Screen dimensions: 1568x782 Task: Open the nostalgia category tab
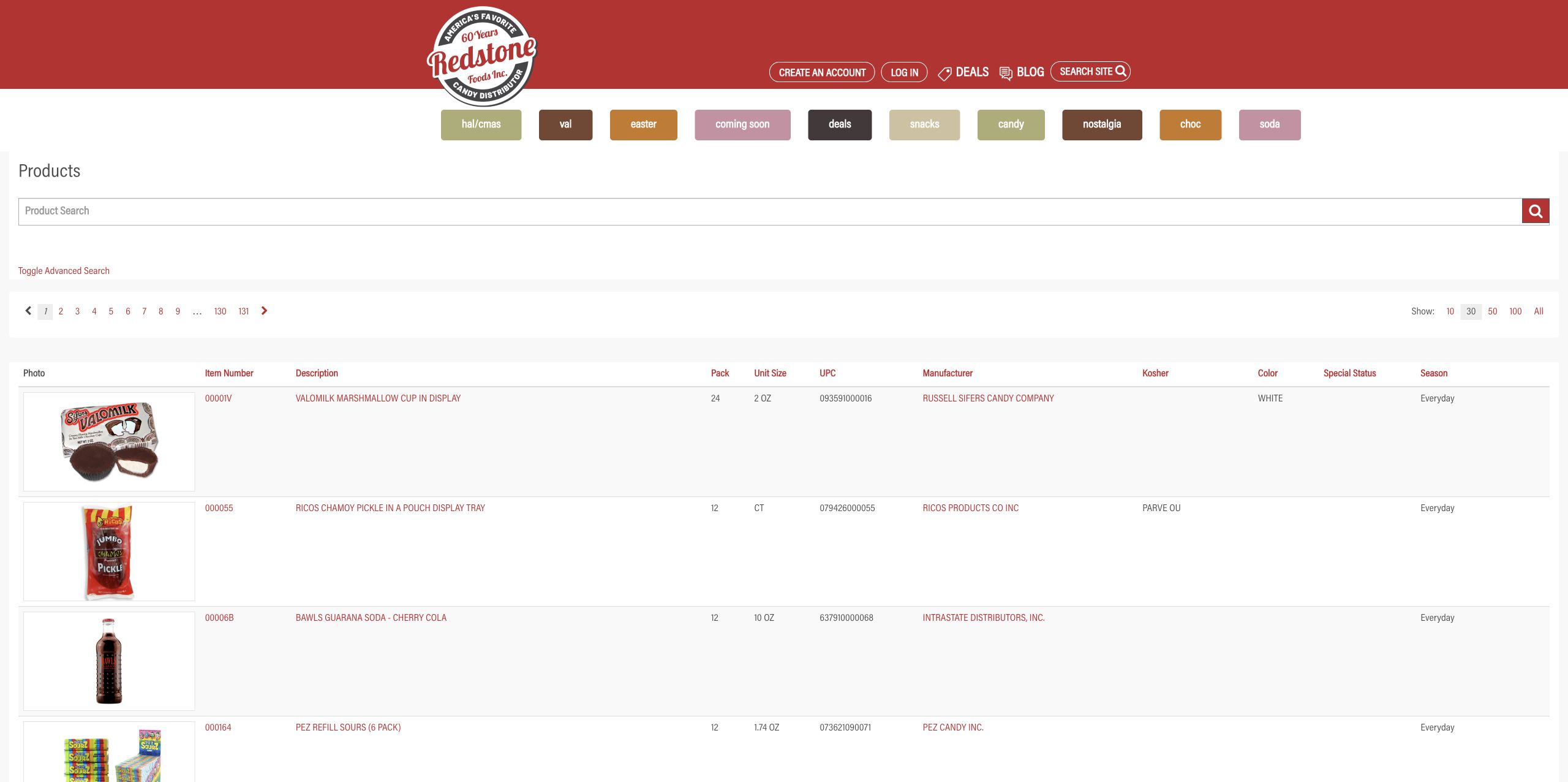click(x=1102, y=124)
